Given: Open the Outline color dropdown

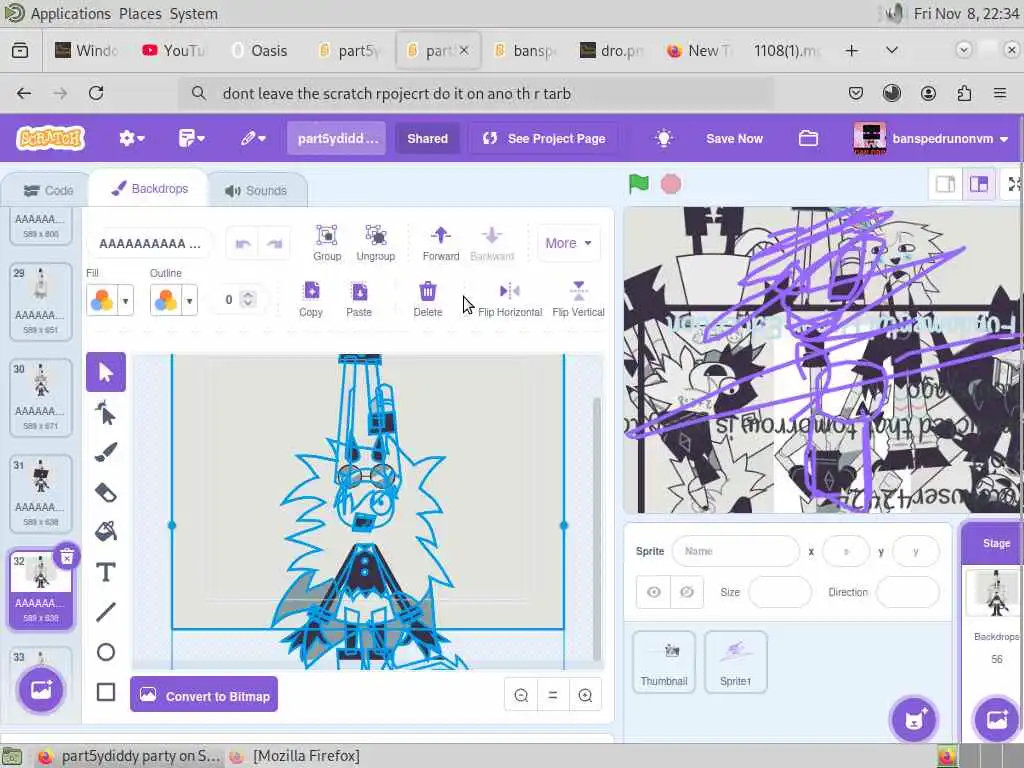Looking at the screenshot, I should [x=189, y=300].
